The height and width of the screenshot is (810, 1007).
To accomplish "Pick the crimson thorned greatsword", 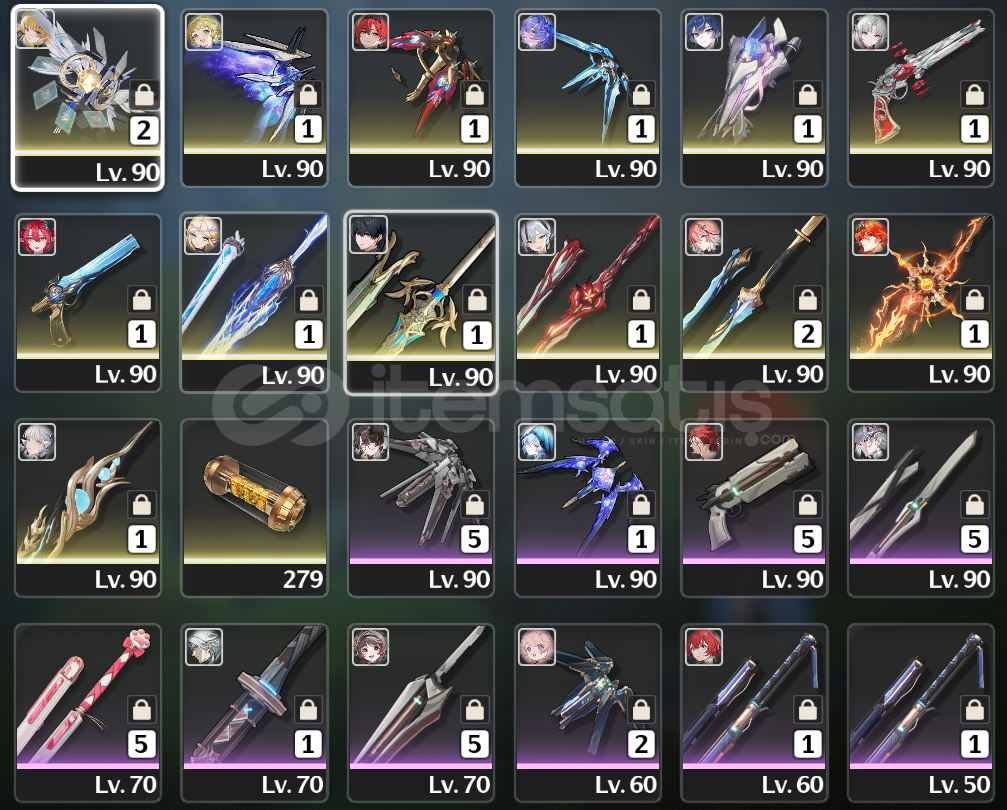I will pyautogui.click(x=588, y=303).
